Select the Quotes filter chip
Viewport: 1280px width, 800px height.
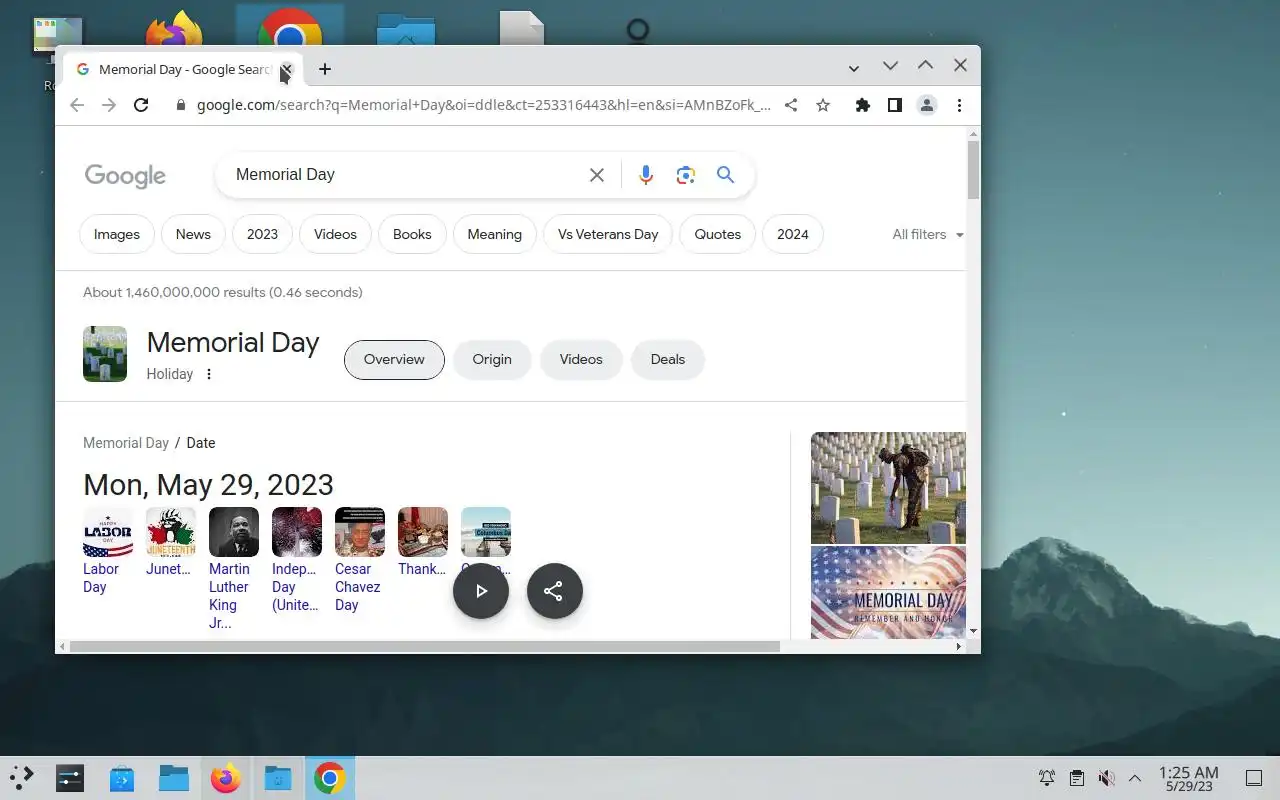pos(718,234)
